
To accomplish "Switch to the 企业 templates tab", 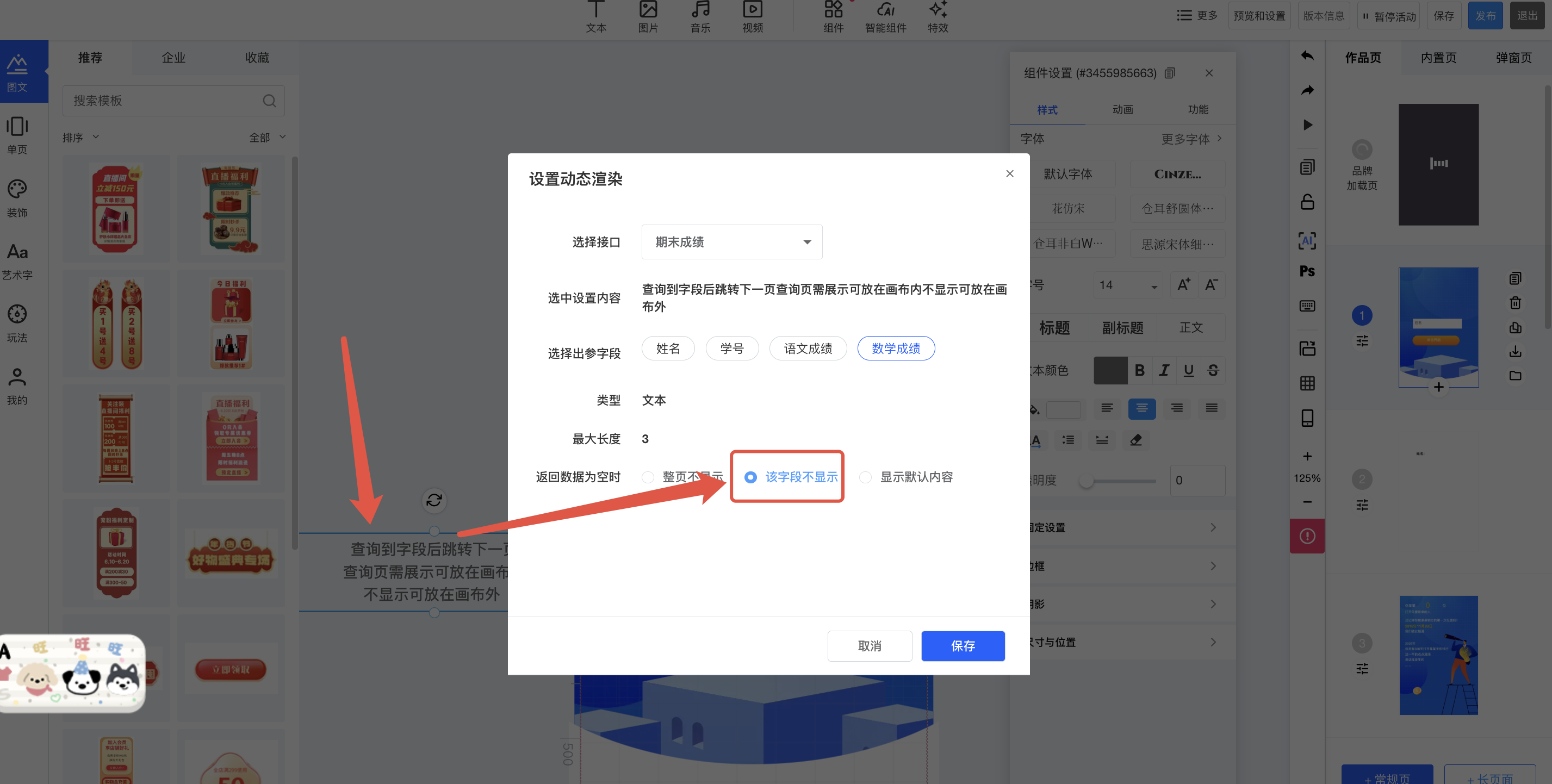I will pyautogui.click(x=173, y=58).
